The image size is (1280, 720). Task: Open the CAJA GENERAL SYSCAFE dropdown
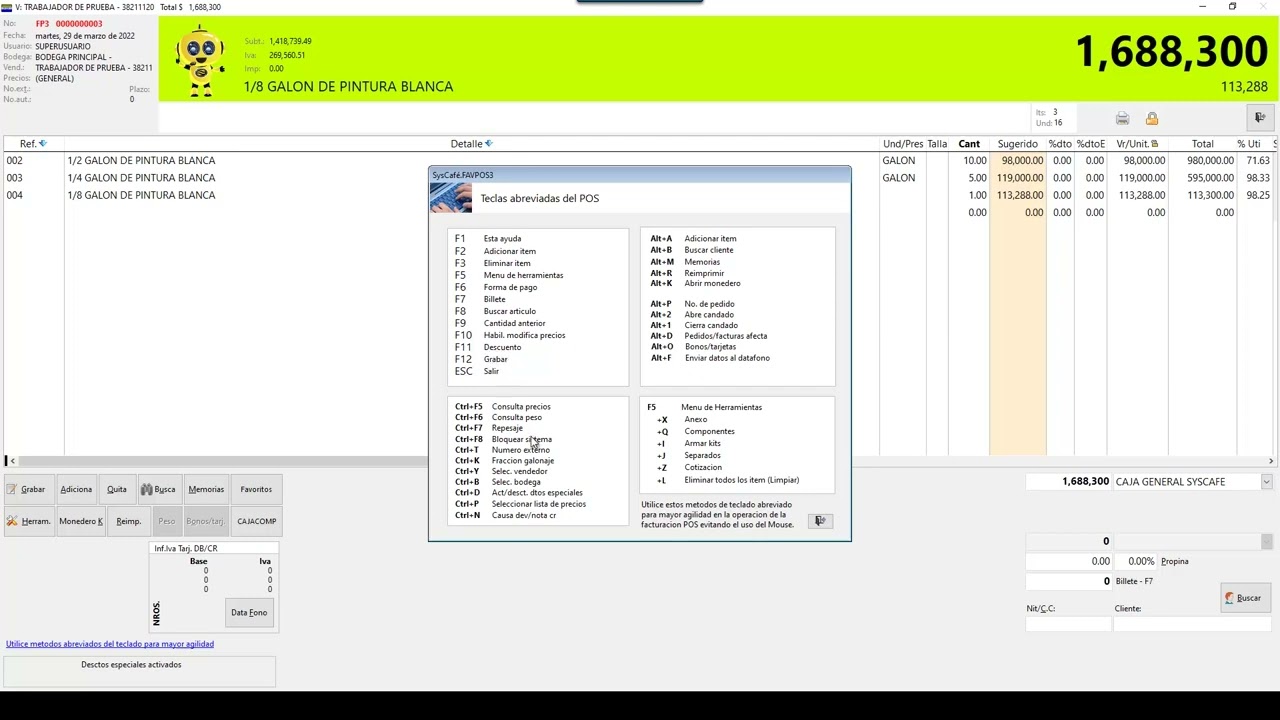(x=1266, y=482)
